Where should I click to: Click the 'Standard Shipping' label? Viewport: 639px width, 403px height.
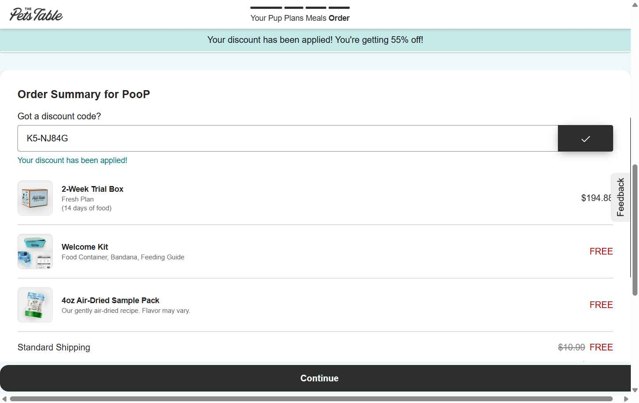[54, 347]
